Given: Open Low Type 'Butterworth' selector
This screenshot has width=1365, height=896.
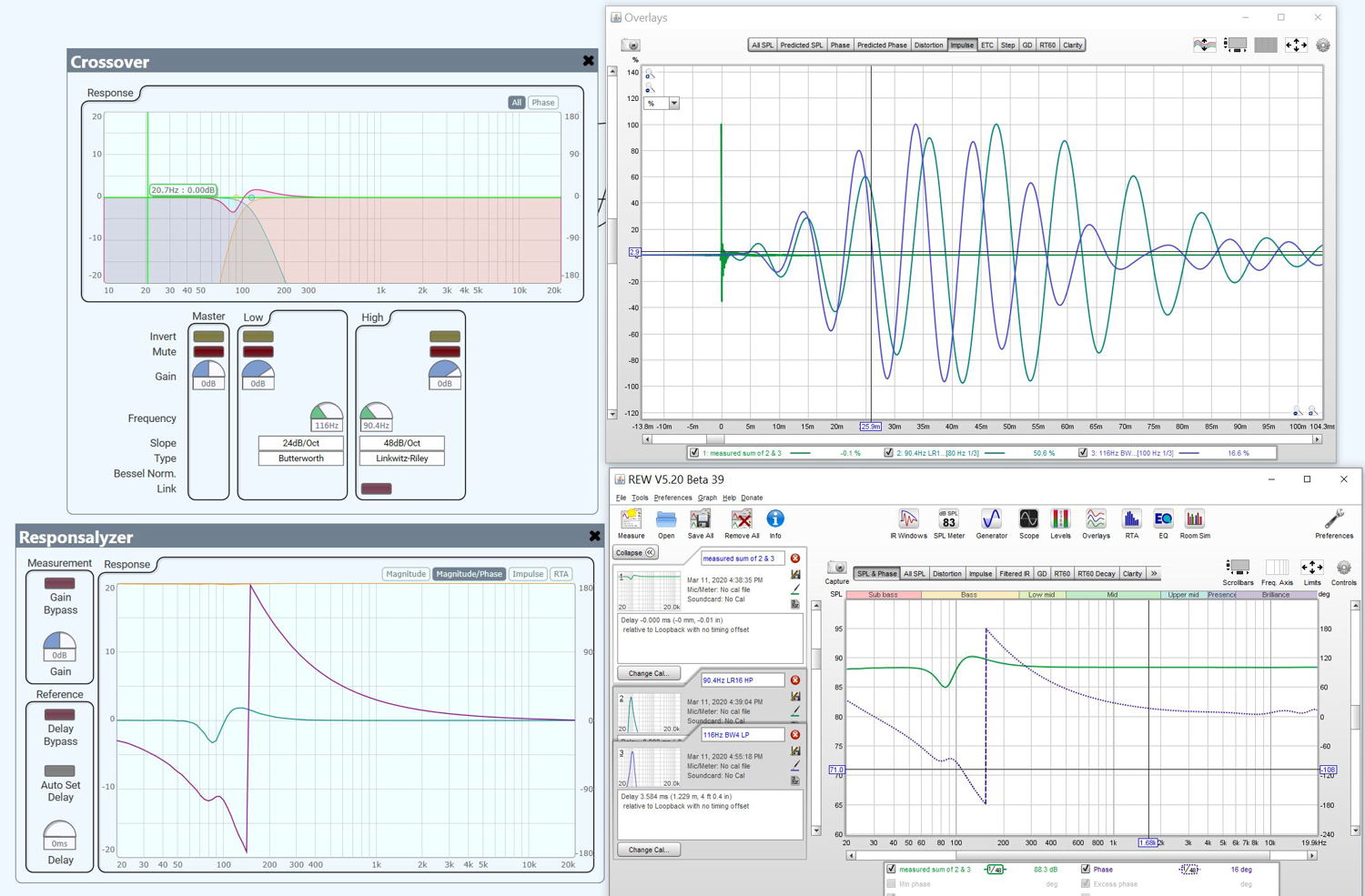Looking at the screenshot, I should pyautogui.click(x=300, y=458).
